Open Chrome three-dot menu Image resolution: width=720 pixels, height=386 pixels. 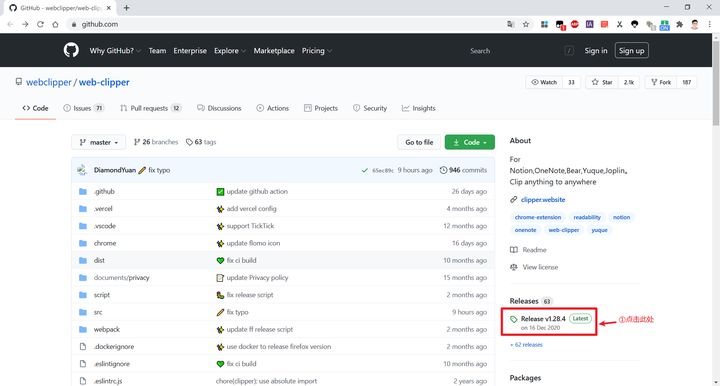pyautogui.click(x=709, y=24)
